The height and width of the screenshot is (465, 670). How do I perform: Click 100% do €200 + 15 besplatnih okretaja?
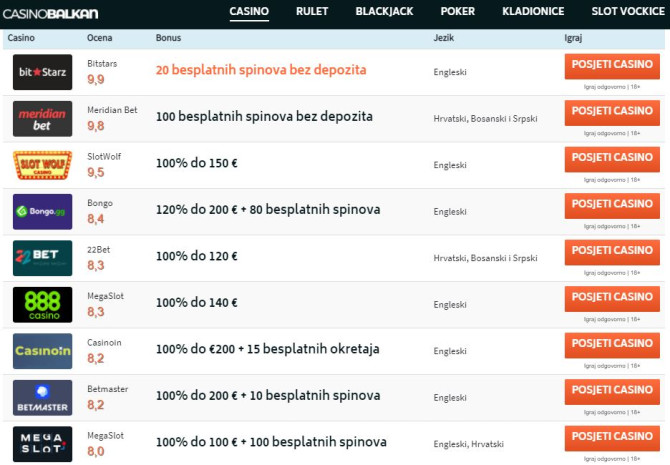click(x=267, y=349)
